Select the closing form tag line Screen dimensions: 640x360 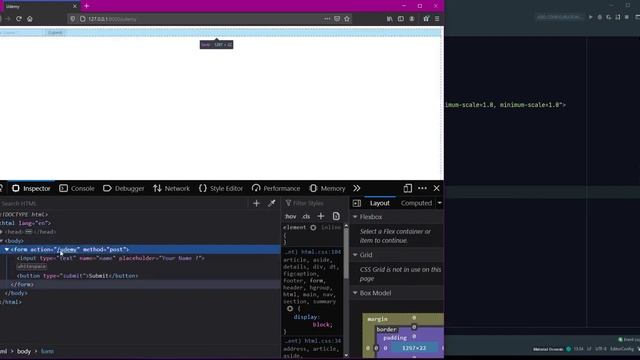22,284
